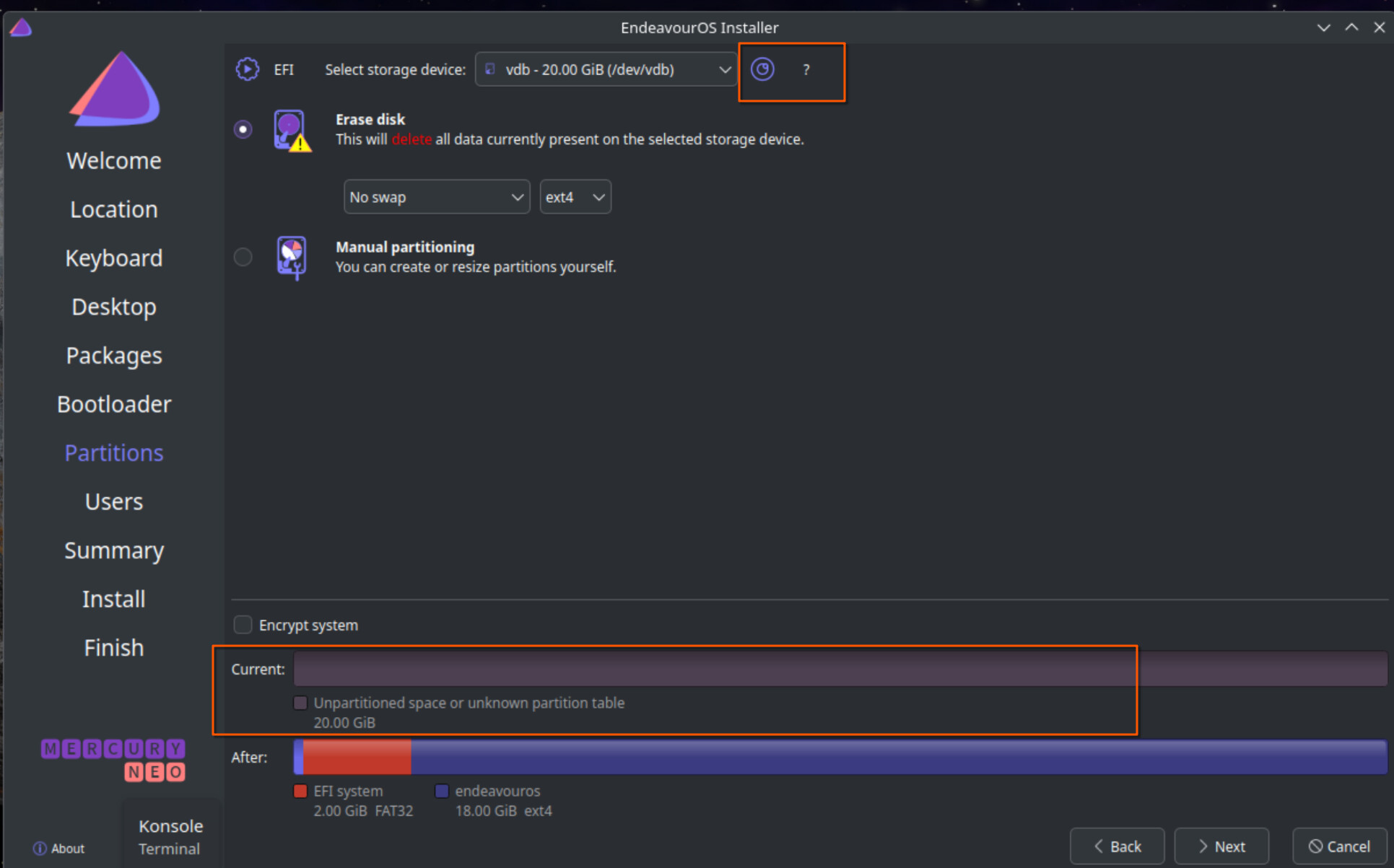Click the red EFI system partition segment

click(357, 757)
